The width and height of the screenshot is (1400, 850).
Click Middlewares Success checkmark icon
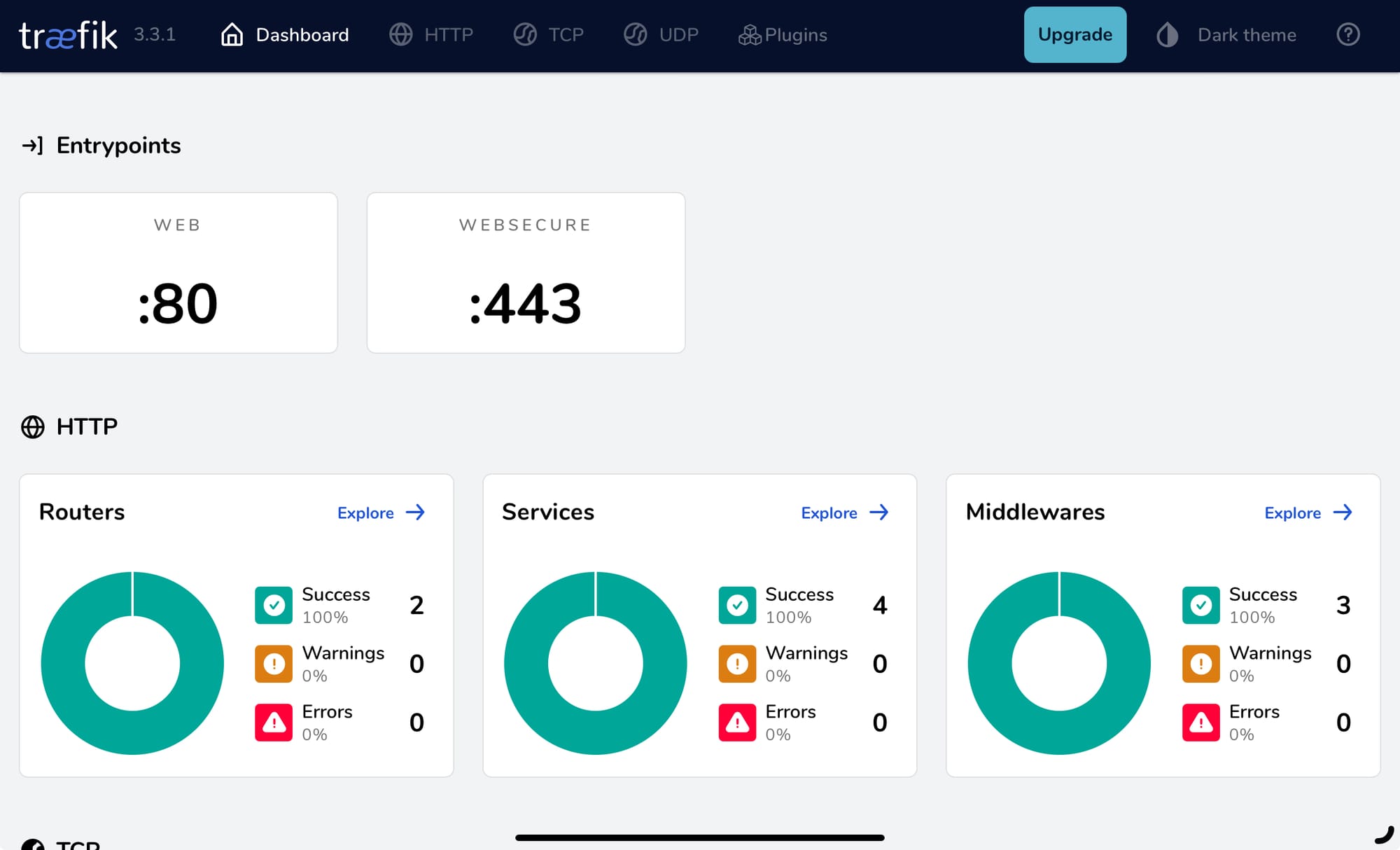[x=1201, y=605]
